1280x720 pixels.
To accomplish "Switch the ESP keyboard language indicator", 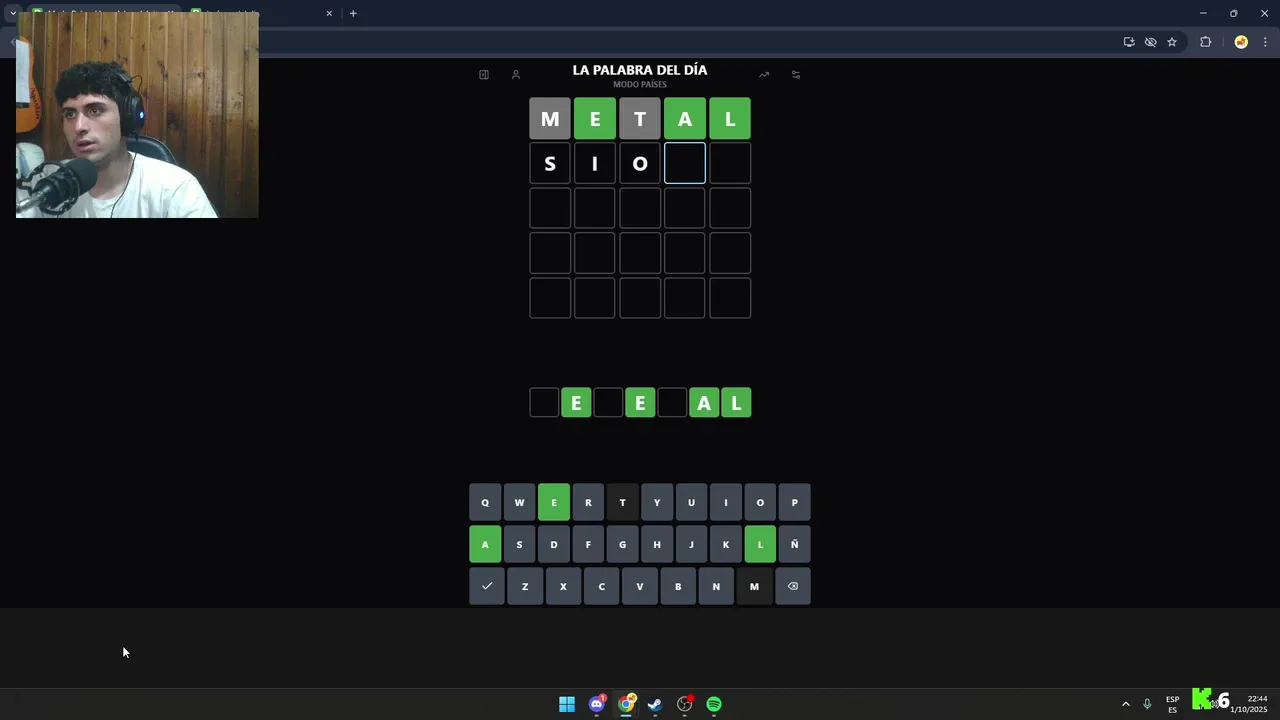I will tap(1172, 704).
